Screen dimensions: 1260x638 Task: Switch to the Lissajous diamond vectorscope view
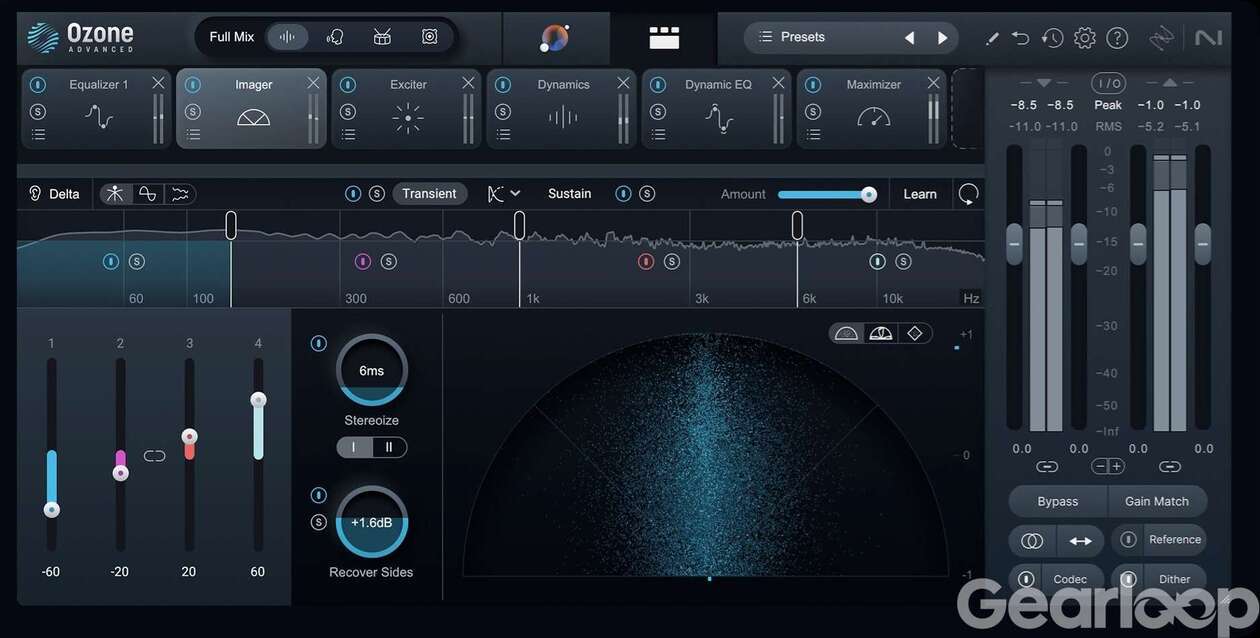point(914,333)
